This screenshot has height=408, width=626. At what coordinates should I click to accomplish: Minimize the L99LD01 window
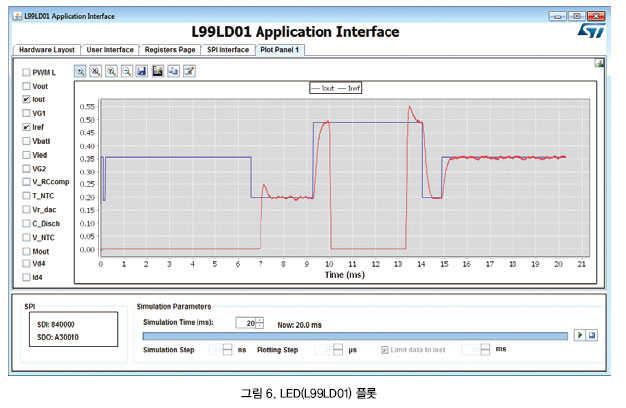point(558,16)
